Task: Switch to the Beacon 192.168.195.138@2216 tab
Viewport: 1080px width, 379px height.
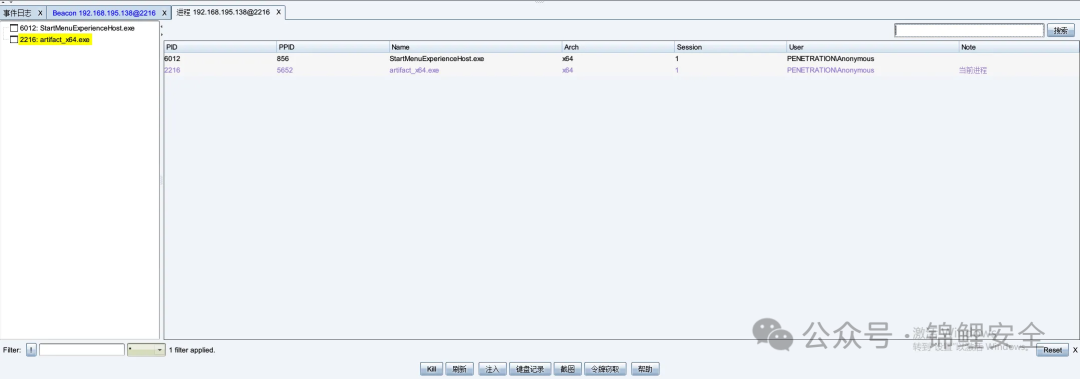Action: click(104, 13)
